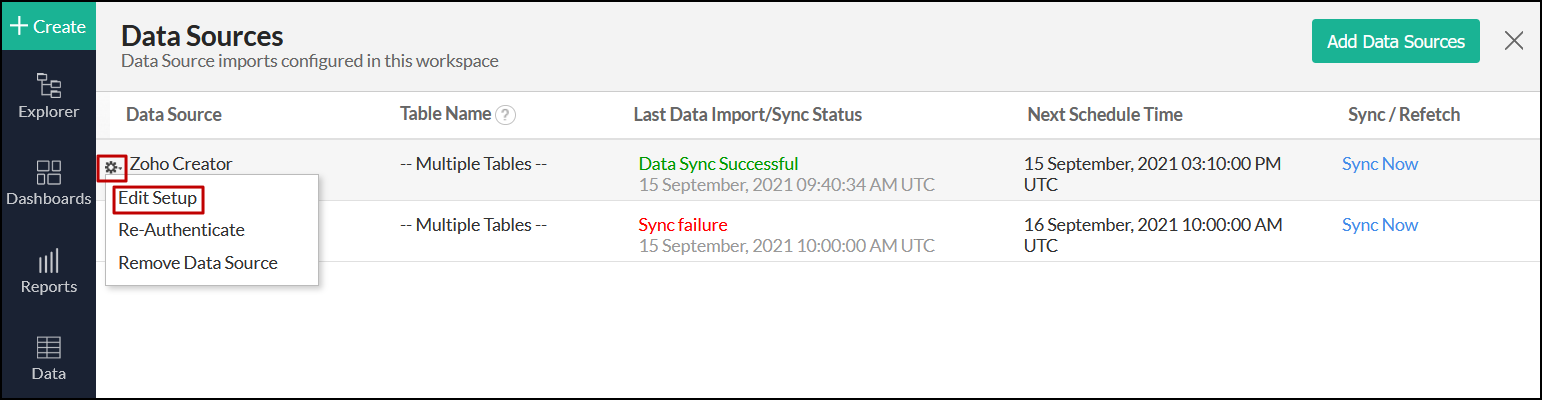
Task: Click the Next Schedule Time column header
Action: click(x=1104, y=115)
